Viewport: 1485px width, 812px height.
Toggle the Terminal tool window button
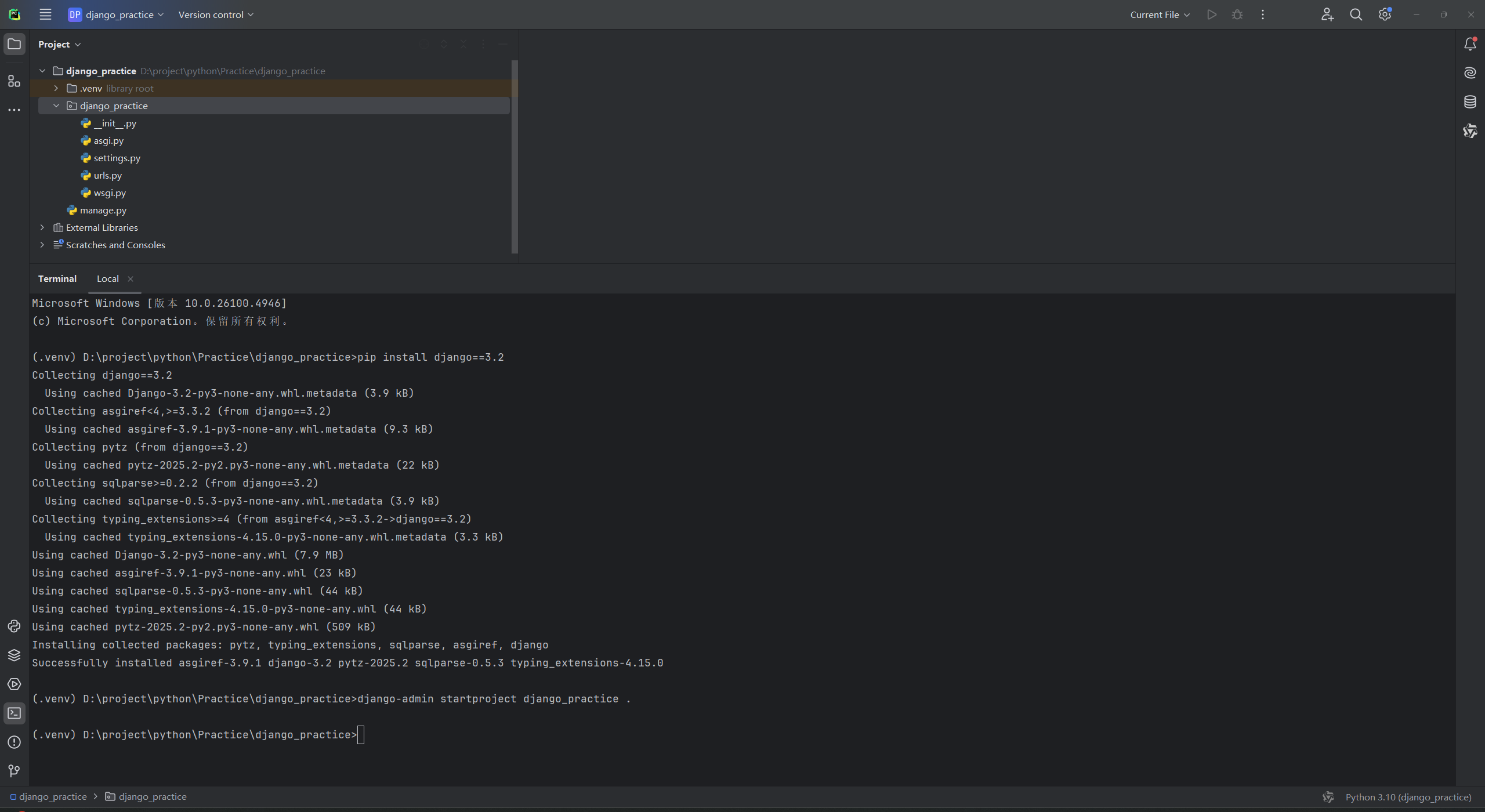14,713
